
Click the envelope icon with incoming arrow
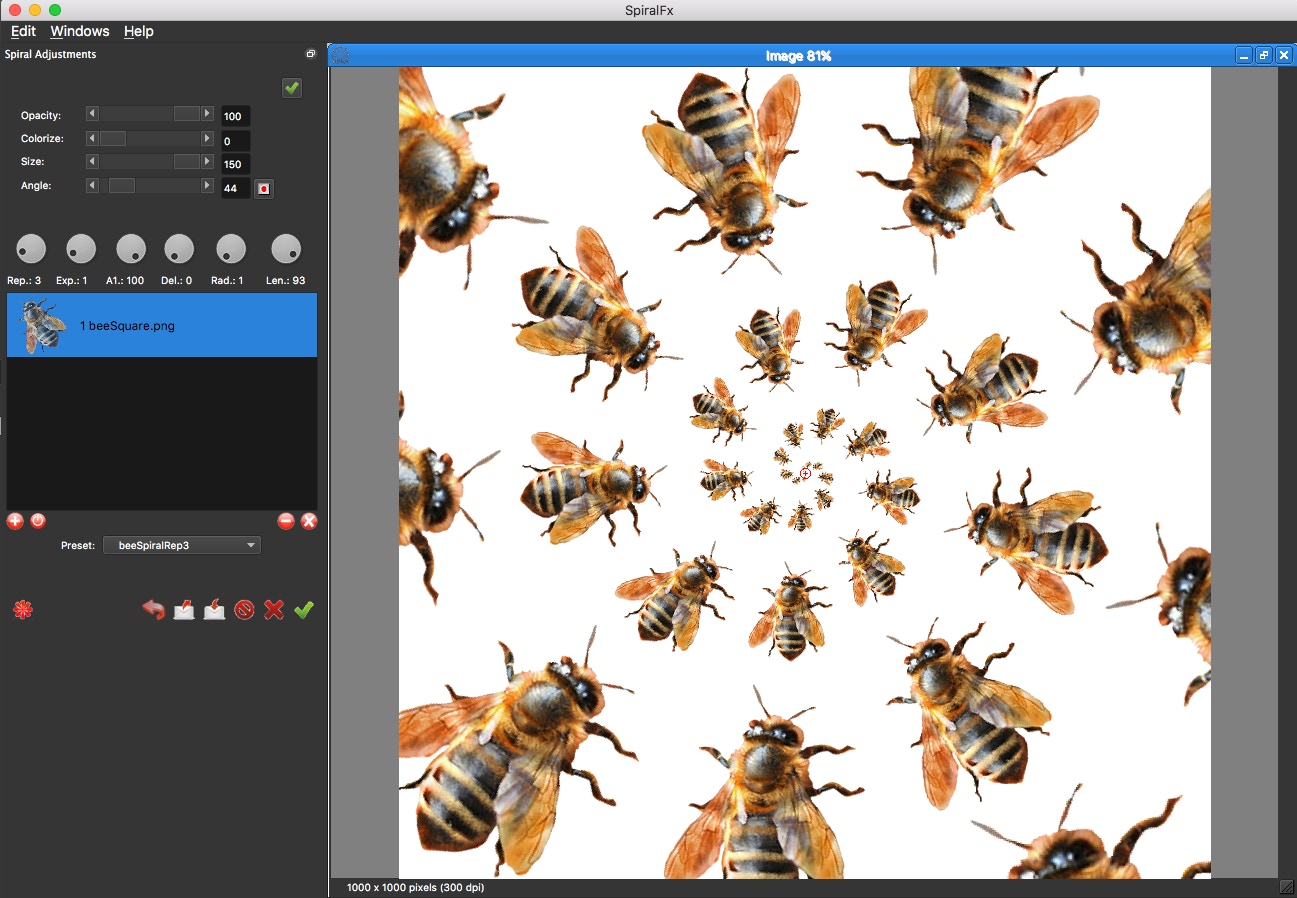pyautogui.click(x=214, y=610)
